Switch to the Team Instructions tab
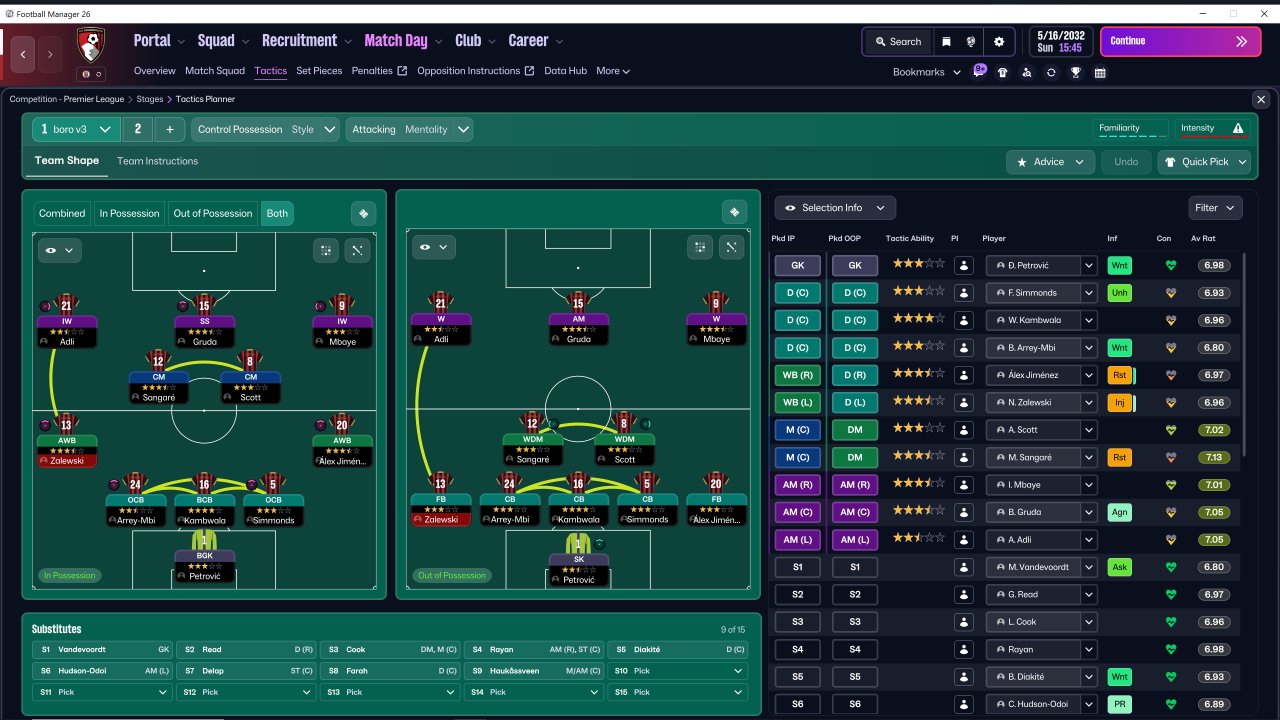The width and height of the screenshot is (1280, 720). point(157,161)
